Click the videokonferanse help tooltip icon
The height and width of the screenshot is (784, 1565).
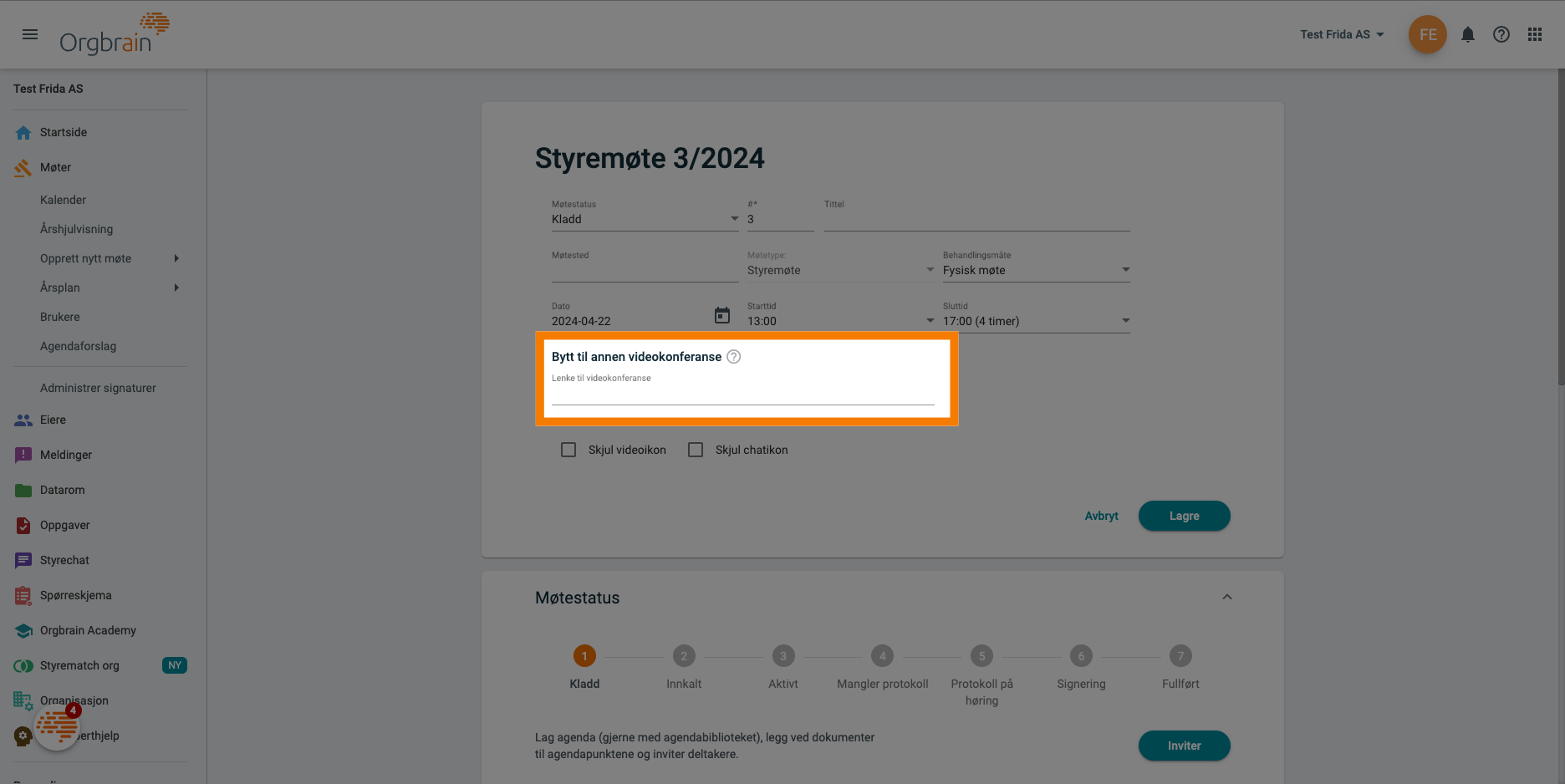(733, 357)
